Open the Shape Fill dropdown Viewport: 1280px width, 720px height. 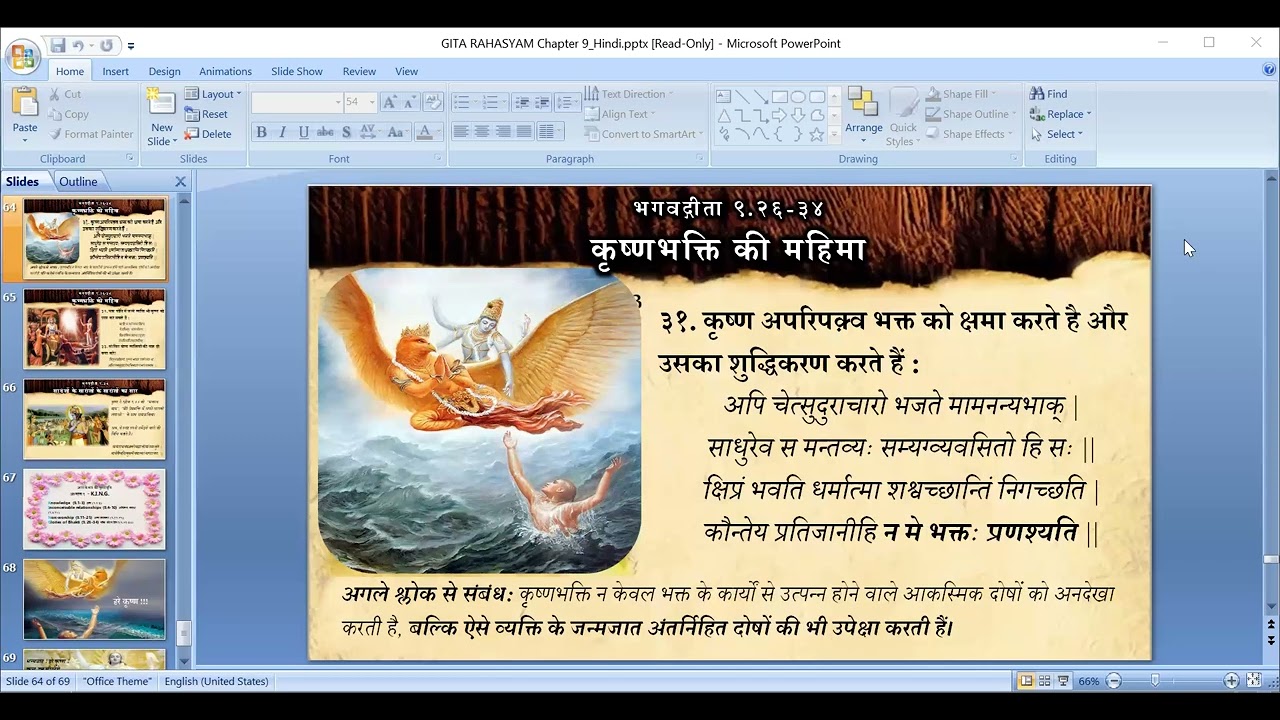[961, 94]
